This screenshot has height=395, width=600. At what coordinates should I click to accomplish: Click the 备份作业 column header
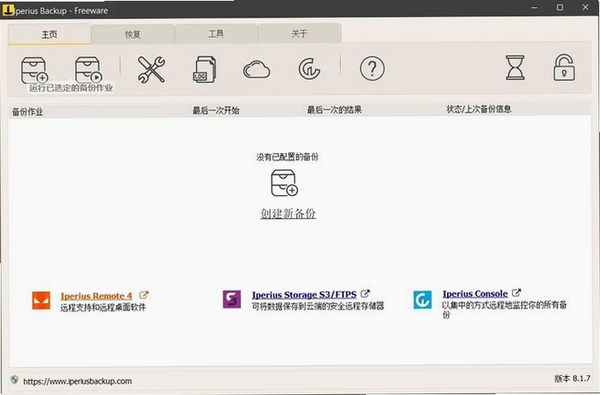pyautogui.click(x=28, y=112)
